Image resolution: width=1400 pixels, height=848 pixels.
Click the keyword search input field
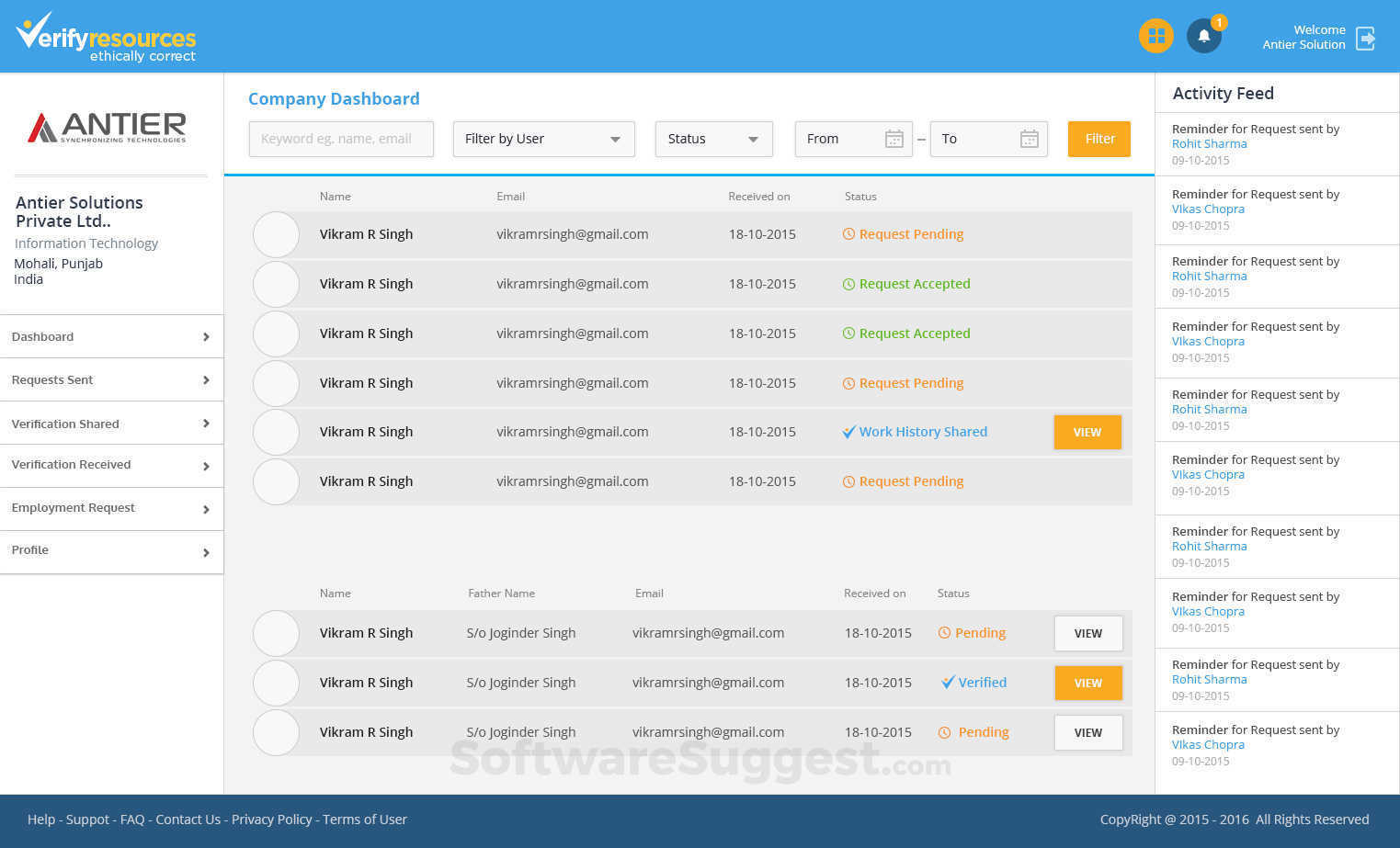click(x=341, y=139)
